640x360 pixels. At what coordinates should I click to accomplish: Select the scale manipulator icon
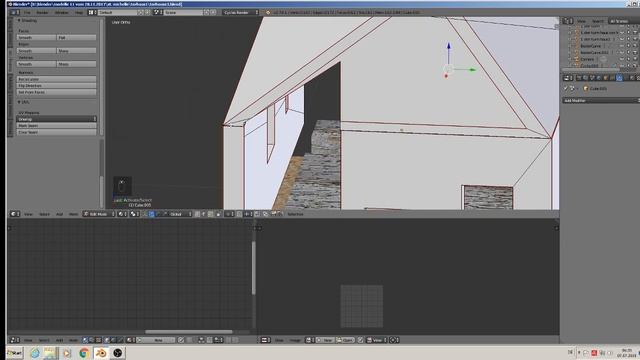(165, 214)
